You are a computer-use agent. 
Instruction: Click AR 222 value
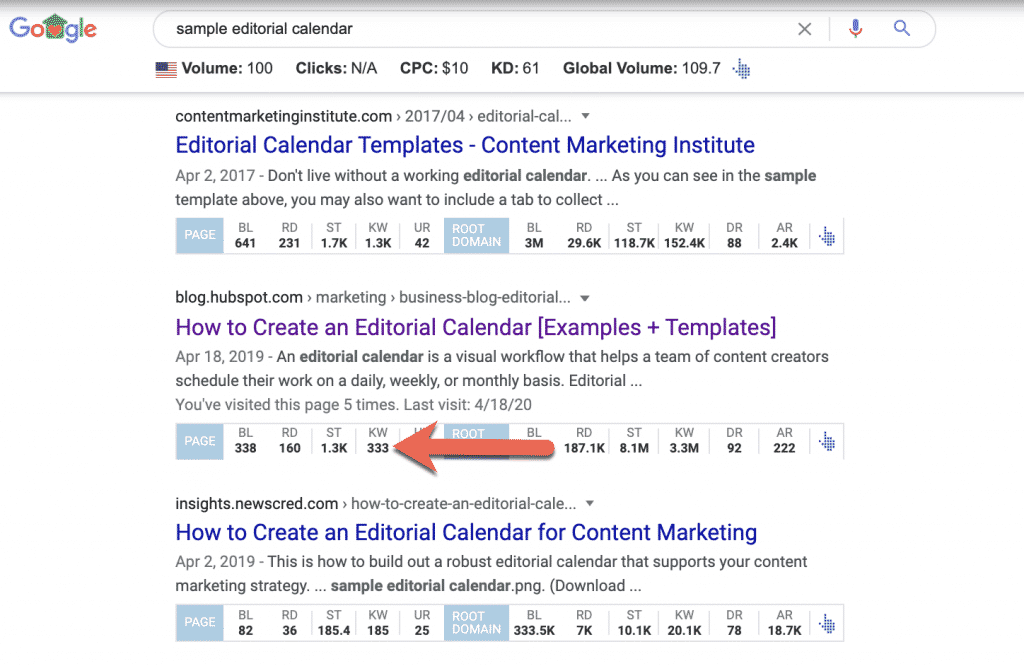(x=784, y=441)
